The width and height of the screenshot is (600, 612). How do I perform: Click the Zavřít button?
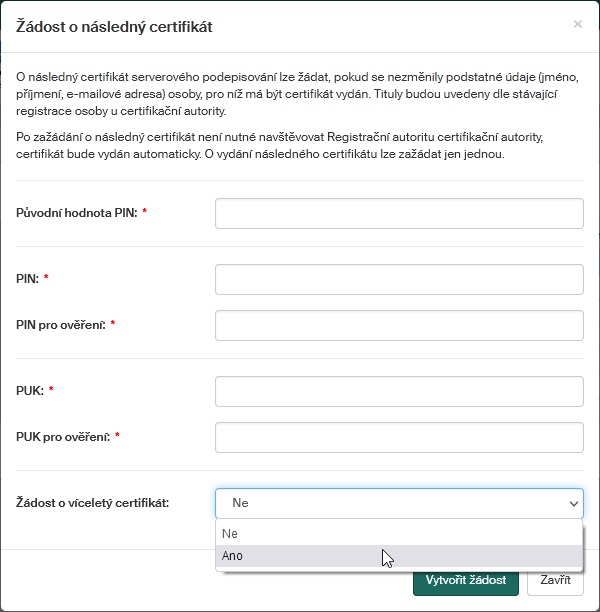coord(555,580)
